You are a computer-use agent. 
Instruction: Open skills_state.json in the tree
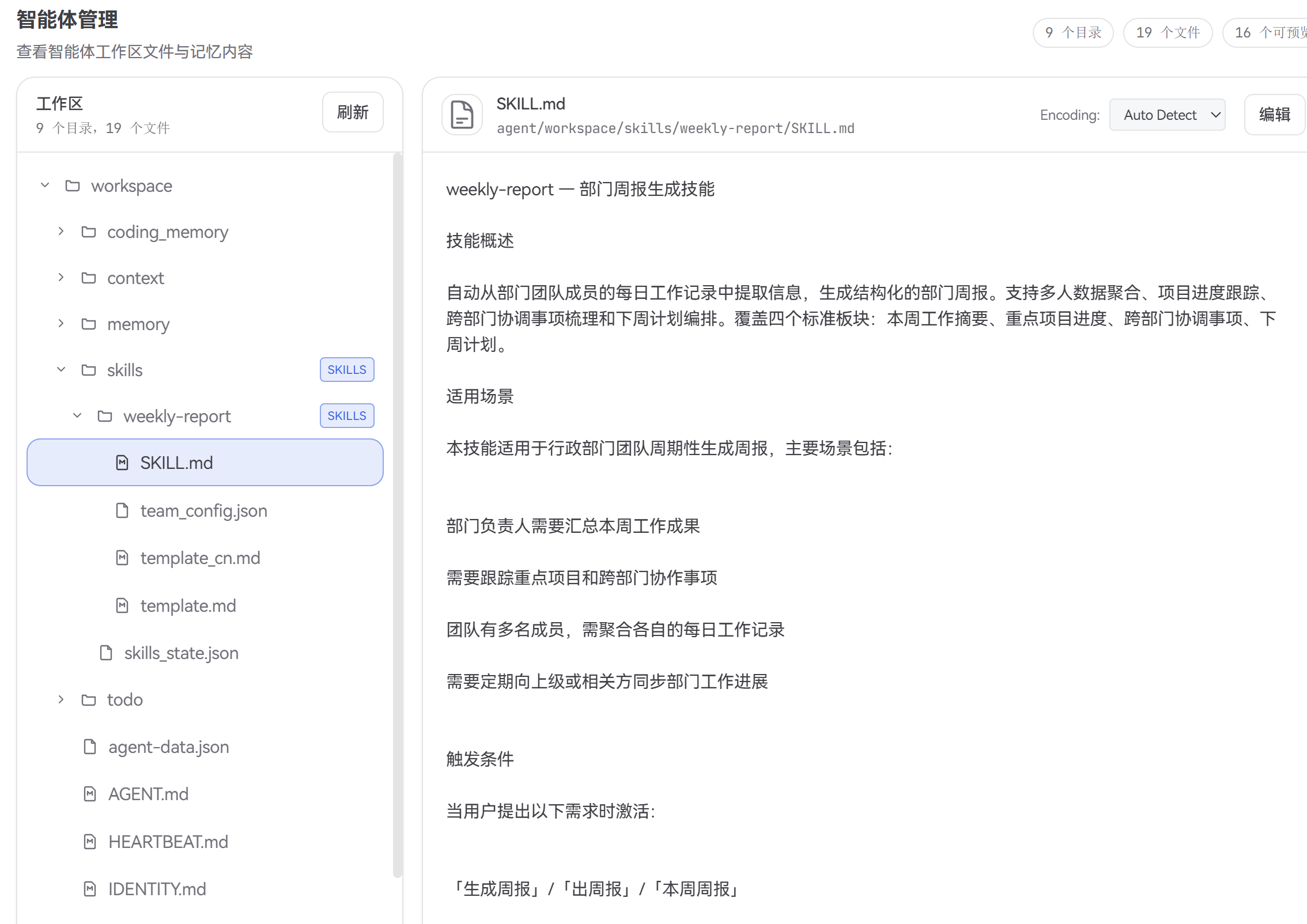[x=182, y=653]
